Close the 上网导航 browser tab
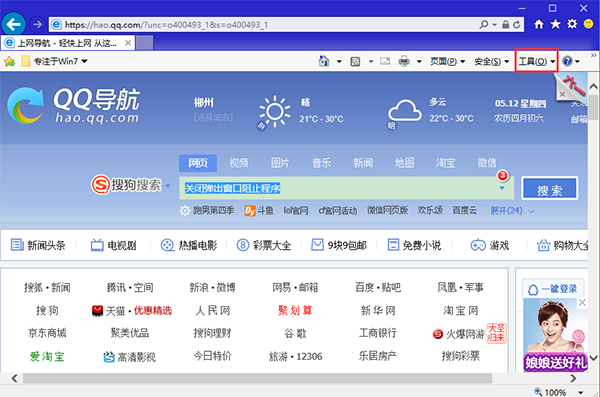 point(128,43)
